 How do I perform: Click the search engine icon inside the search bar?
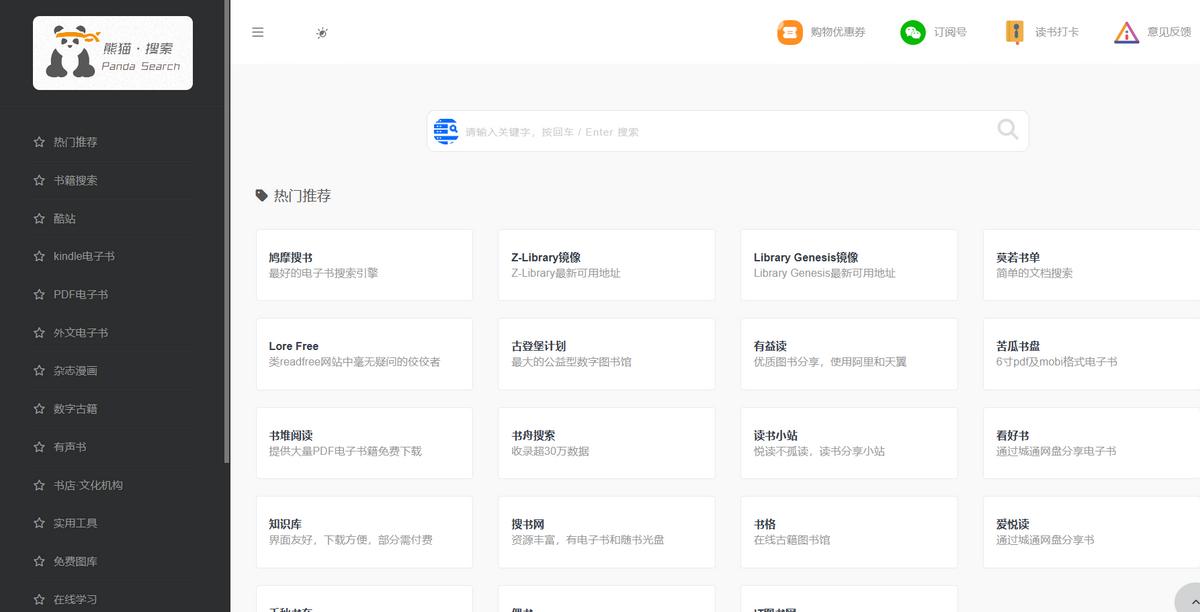(446, 130)
